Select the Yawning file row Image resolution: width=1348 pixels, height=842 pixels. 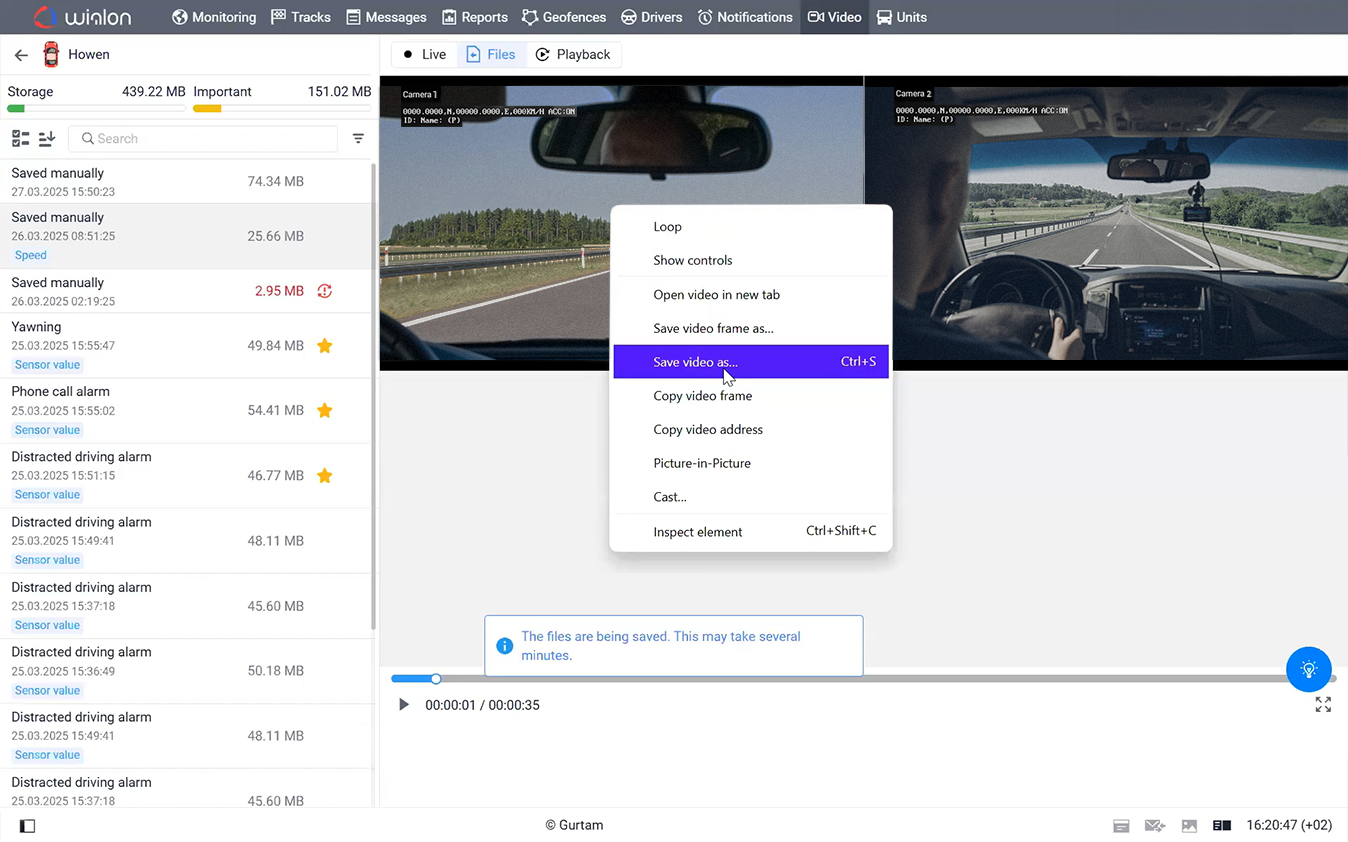point(186,346)
